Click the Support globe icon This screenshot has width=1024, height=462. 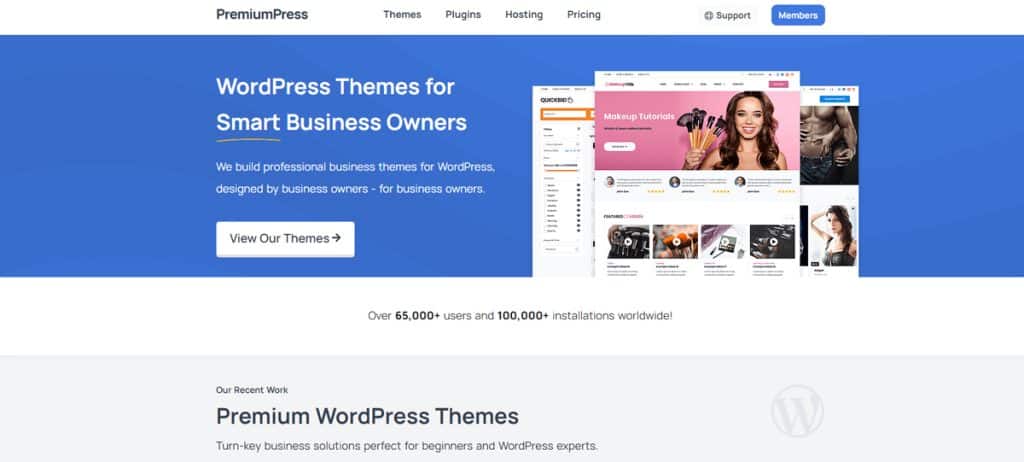(709, 16)
